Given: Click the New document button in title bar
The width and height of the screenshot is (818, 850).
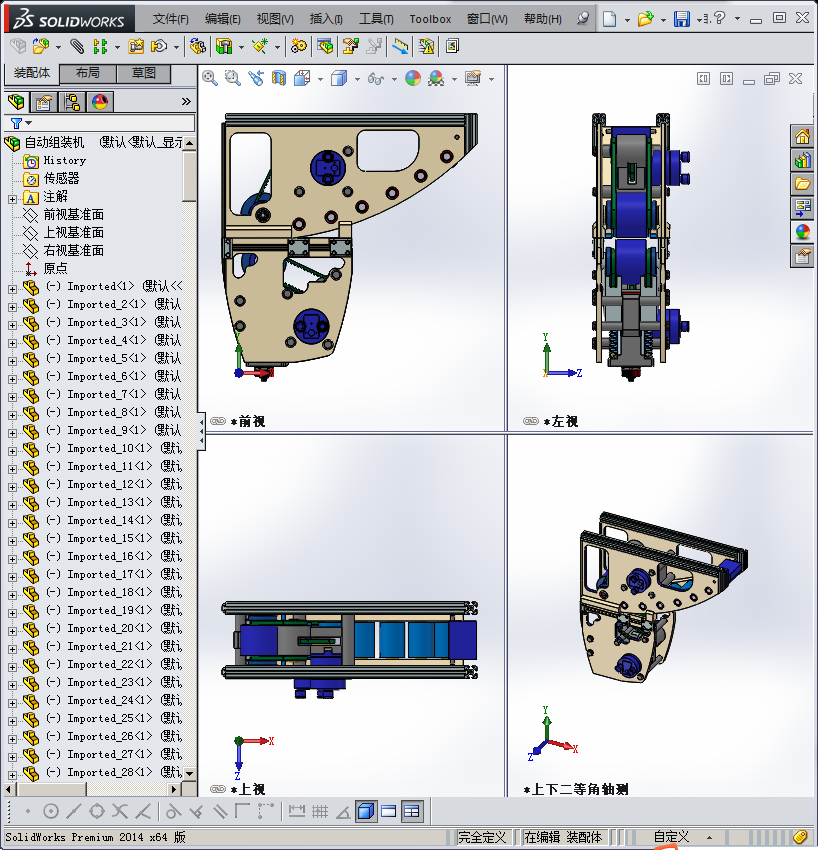Looking at the screenshot, I should coord(610,20).
